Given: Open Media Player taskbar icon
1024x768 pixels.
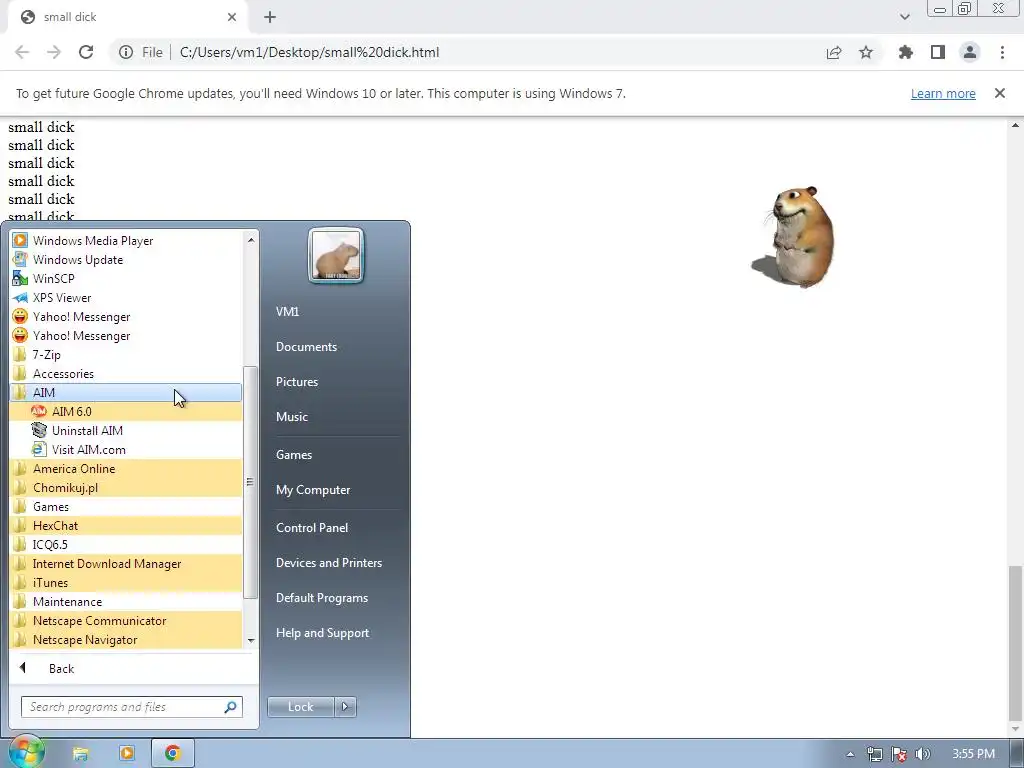Looking at the screenshot, I should pos(127,754).
